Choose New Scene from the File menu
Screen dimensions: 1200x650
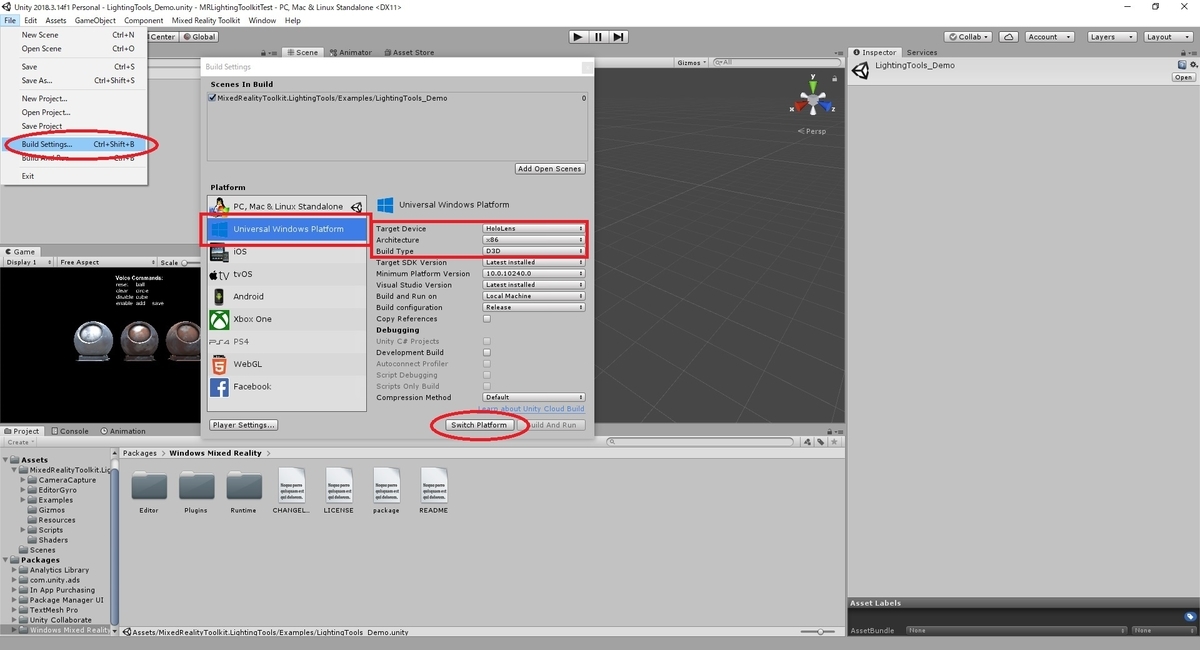tap(75, 35)
